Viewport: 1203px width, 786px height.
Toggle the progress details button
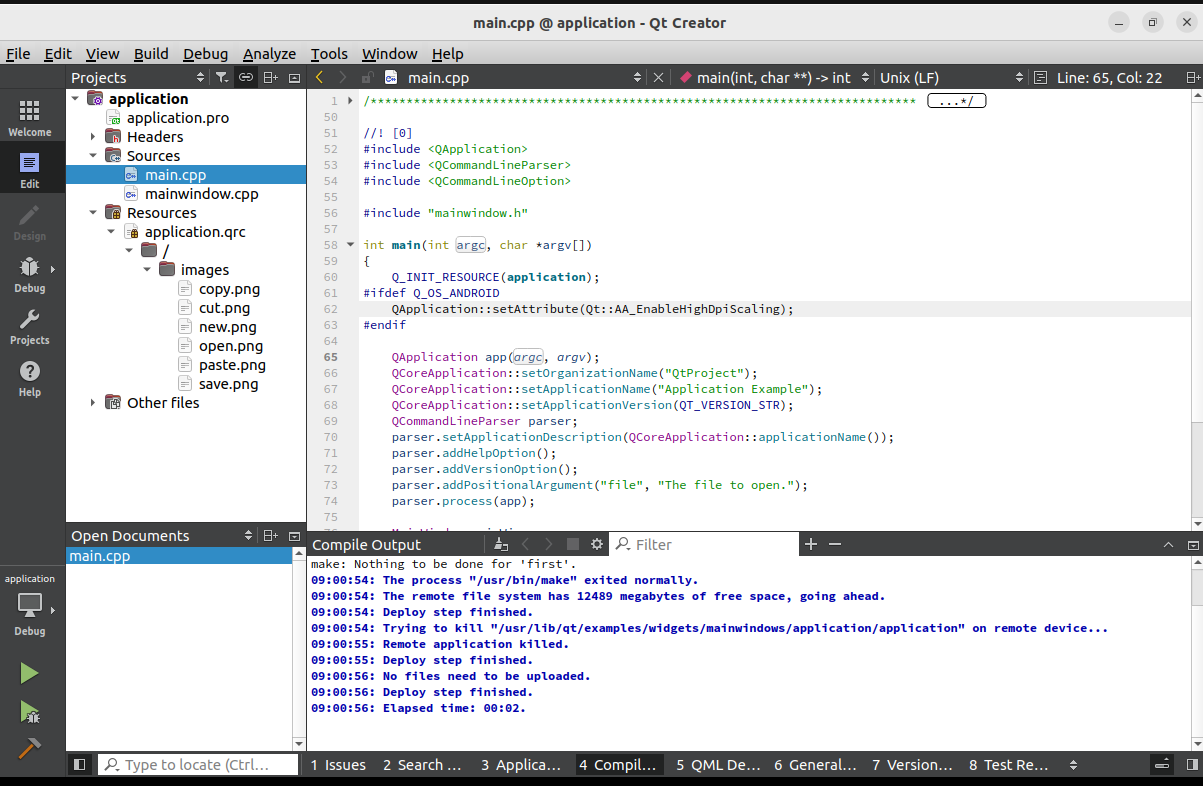(1161, 764)
